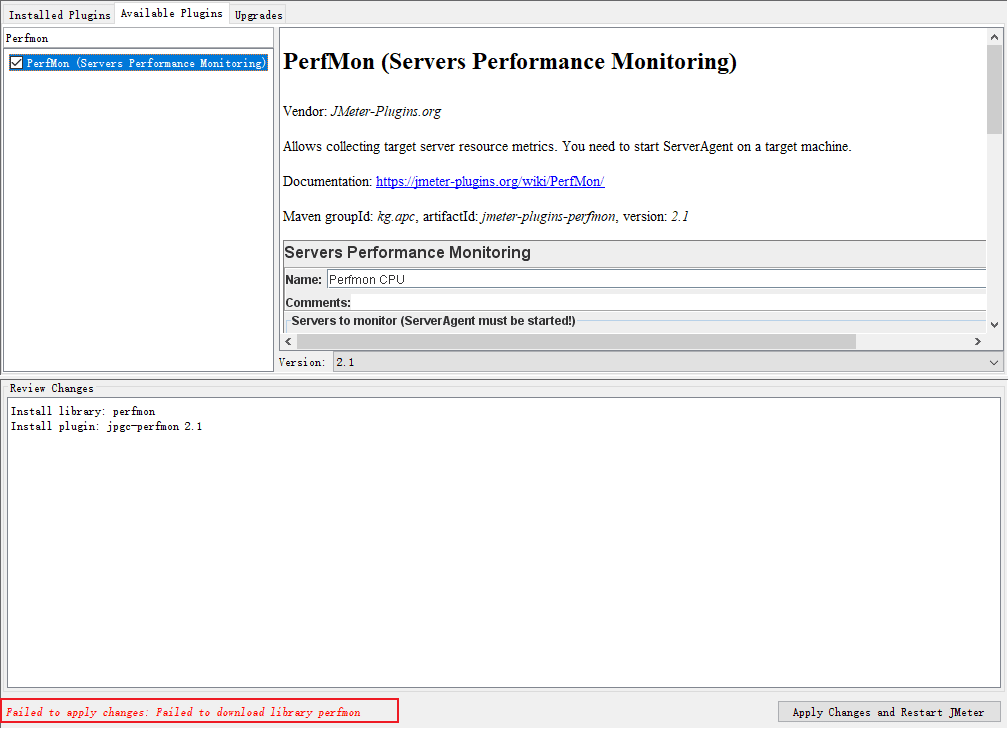This screenshot has height=729, width=1008.
Task: Click the 'Failed to apply changes' error message
Action: (x=183, y=712)
